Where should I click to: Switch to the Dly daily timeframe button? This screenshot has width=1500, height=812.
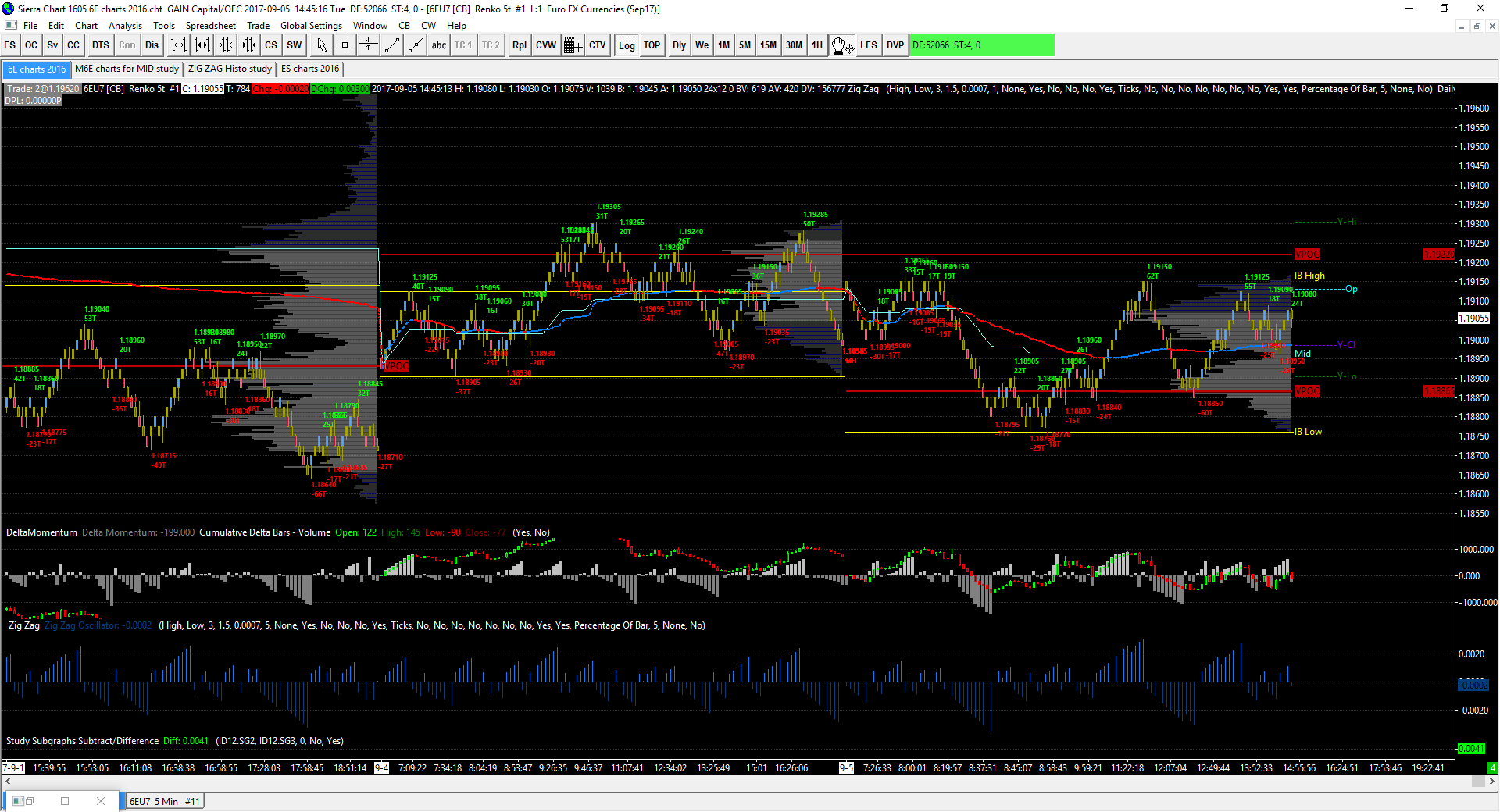(x=679, y=45)
